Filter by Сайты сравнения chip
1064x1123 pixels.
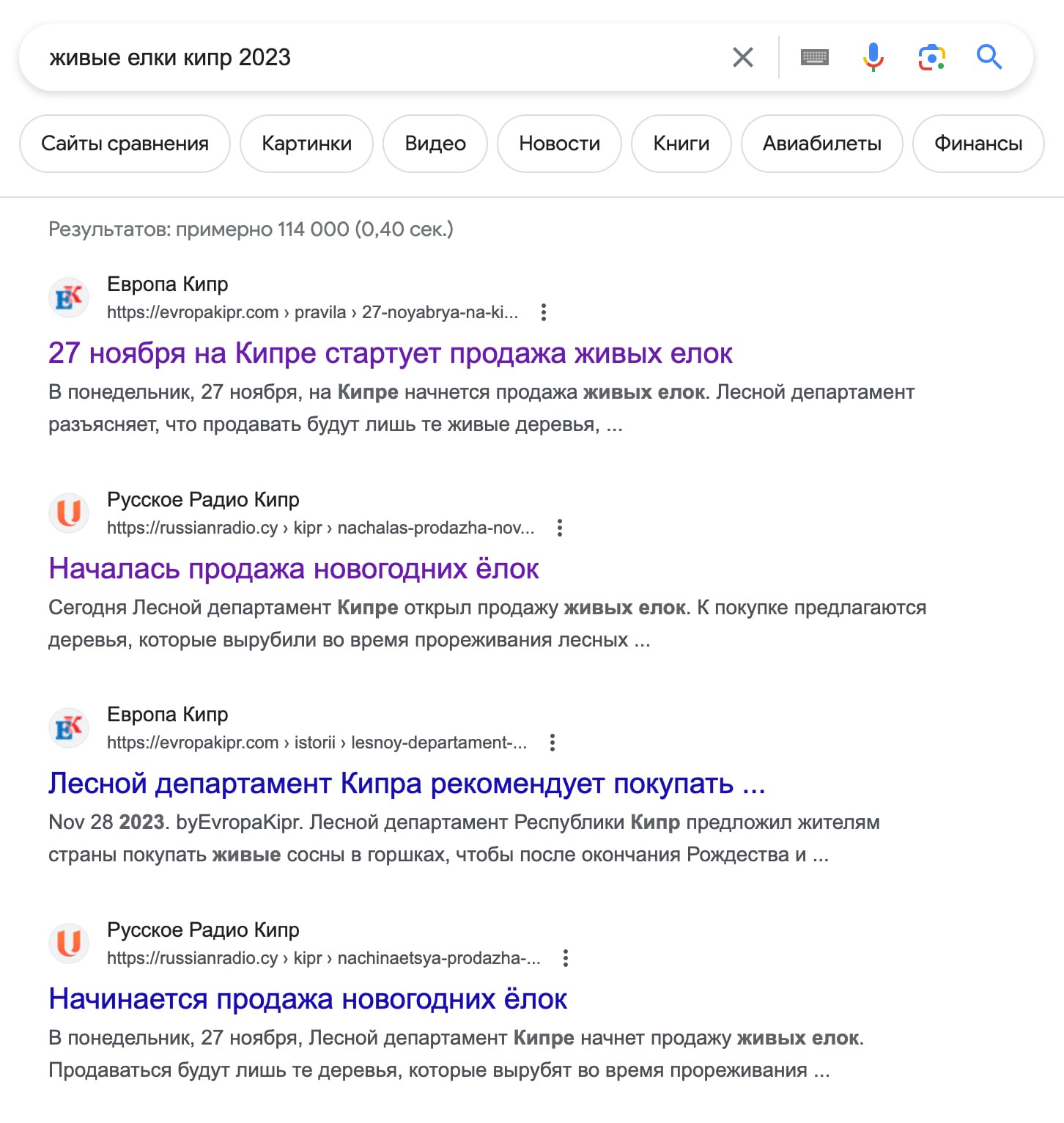(x=125, y=144)
